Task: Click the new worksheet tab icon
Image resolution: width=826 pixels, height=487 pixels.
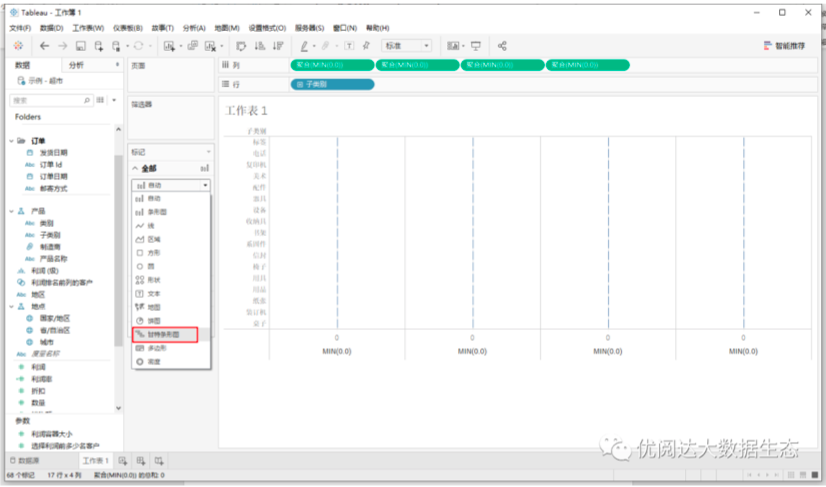Action: pos(123,461)
